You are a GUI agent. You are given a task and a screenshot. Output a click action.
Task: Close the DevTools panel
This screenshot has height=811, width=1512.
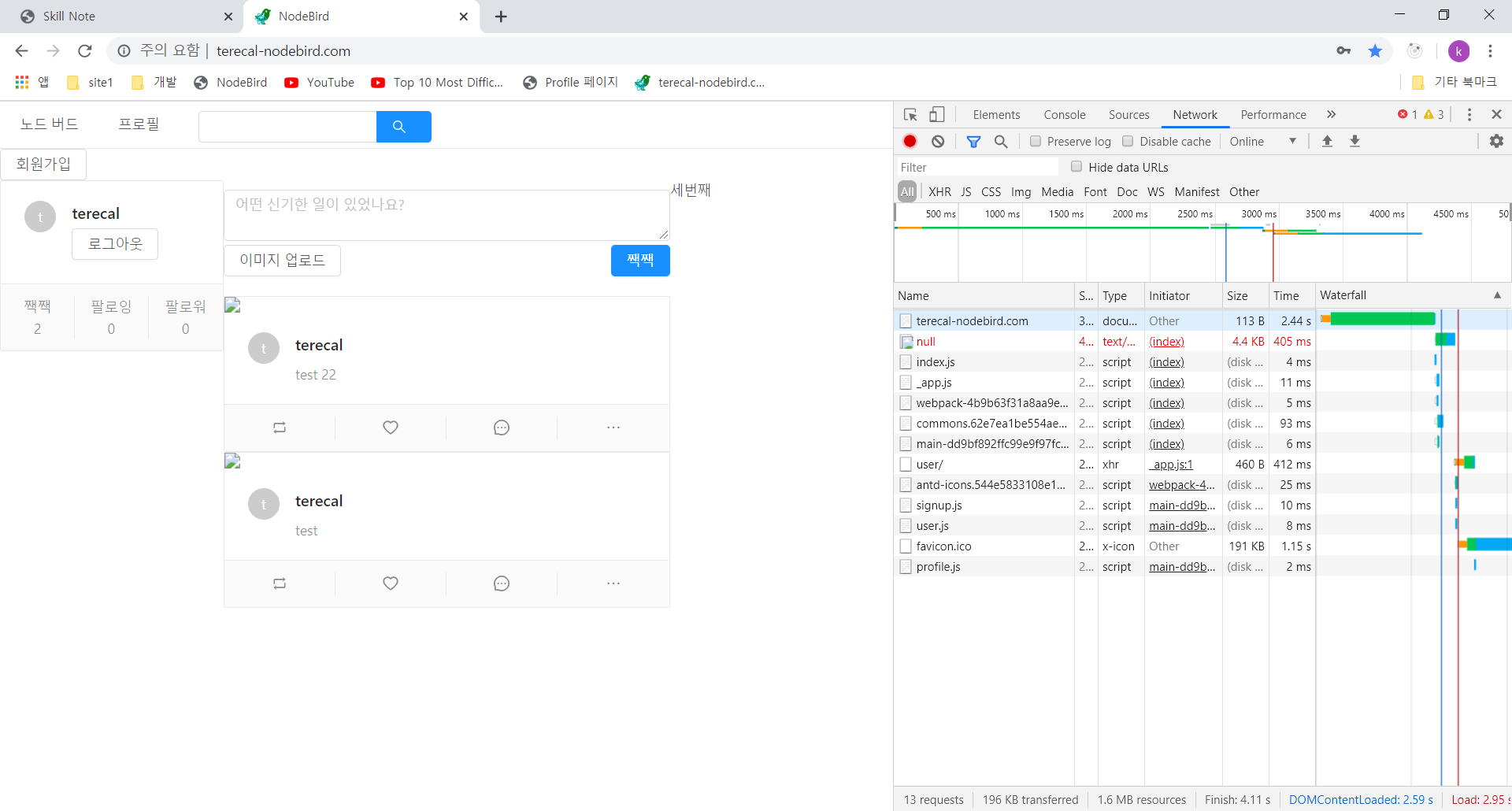(1496, 115)
